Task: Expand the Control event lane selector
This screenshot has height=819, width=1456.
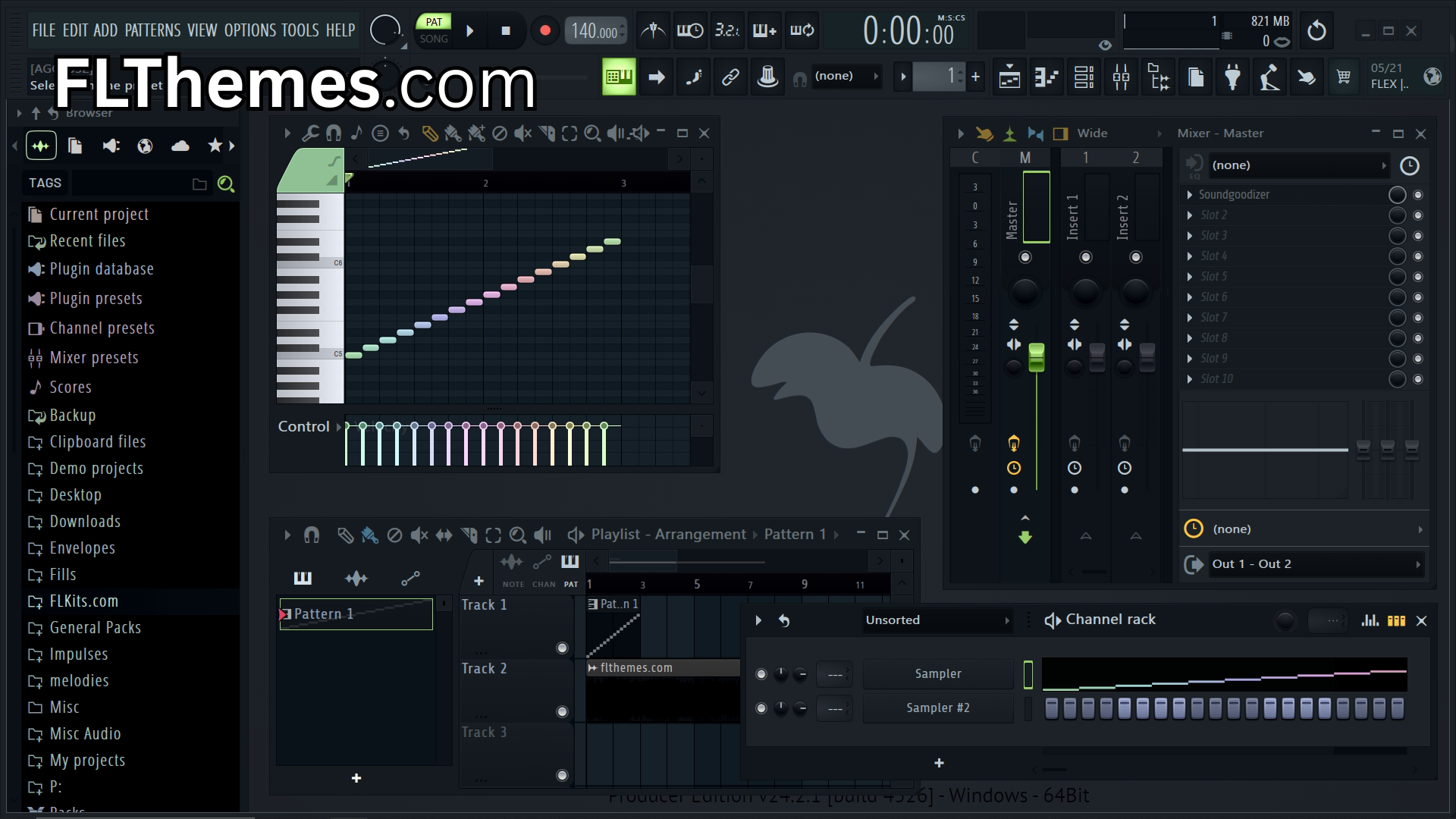Action: tap(309, 427)
